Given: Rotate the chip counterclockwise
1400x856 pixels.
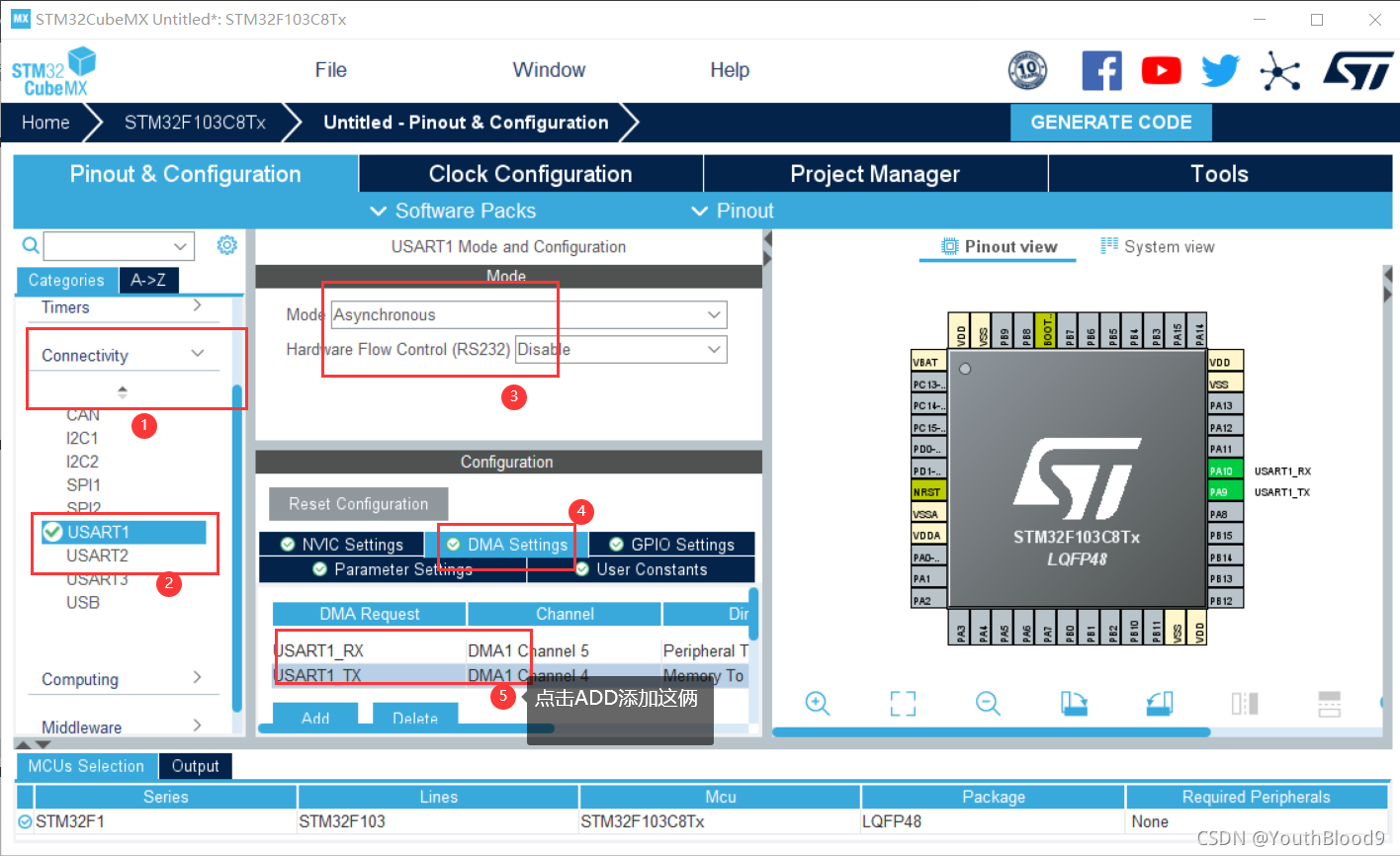Looking at the screenshot, I should click(1159, 703).
